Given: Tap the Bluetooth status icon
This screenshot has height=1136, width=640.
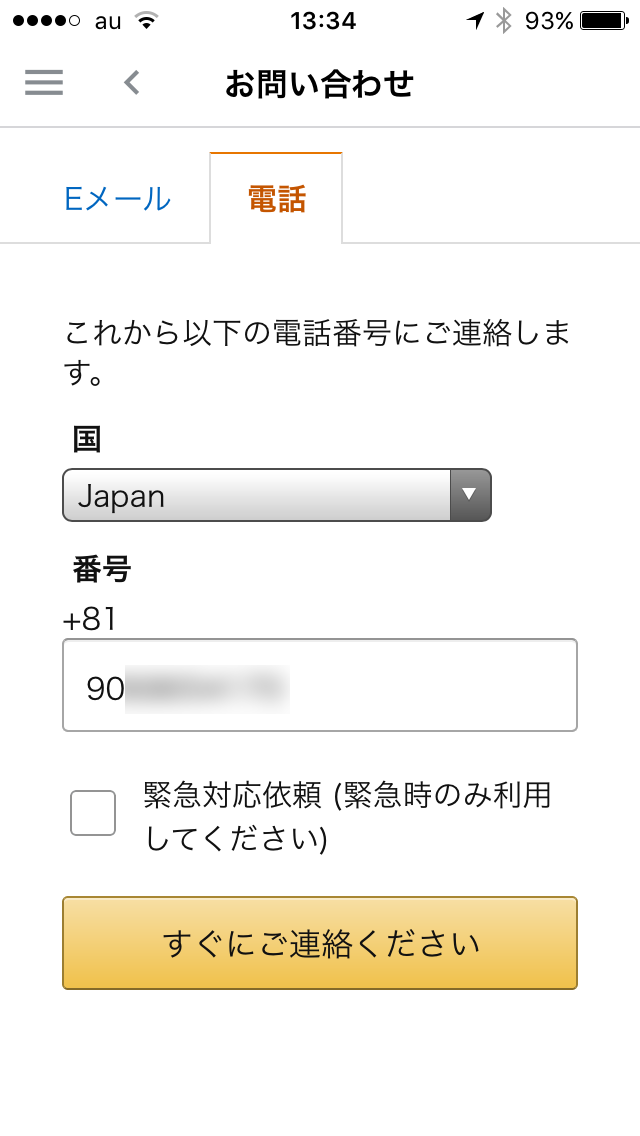Looking at the screenshot, I should coord(503,21).
